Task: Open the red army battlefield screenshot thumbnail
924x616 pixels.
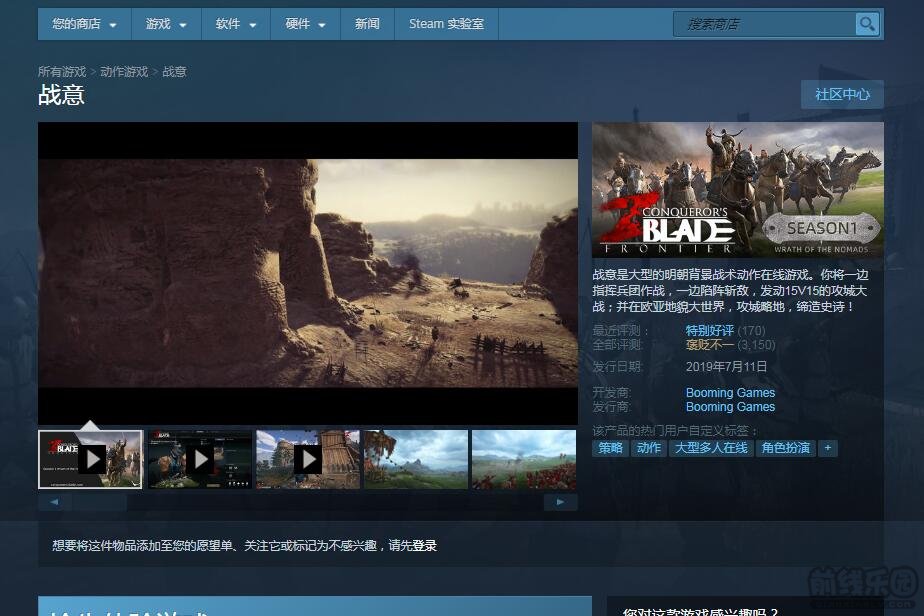Action: coord(524,459)
